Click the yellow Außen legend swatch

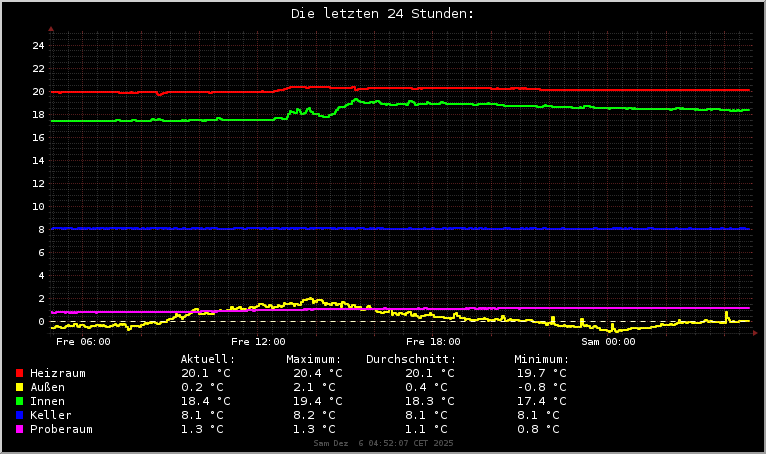click(19, 387)
